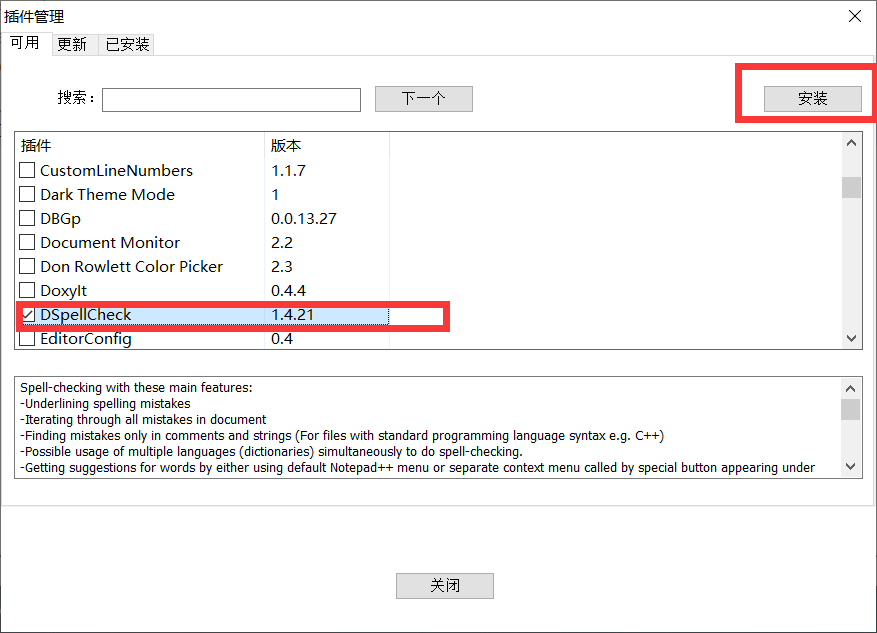Click the description panel scrollbar up arrow
Viewport: 877px width, 633px height.
click(851, 389)
